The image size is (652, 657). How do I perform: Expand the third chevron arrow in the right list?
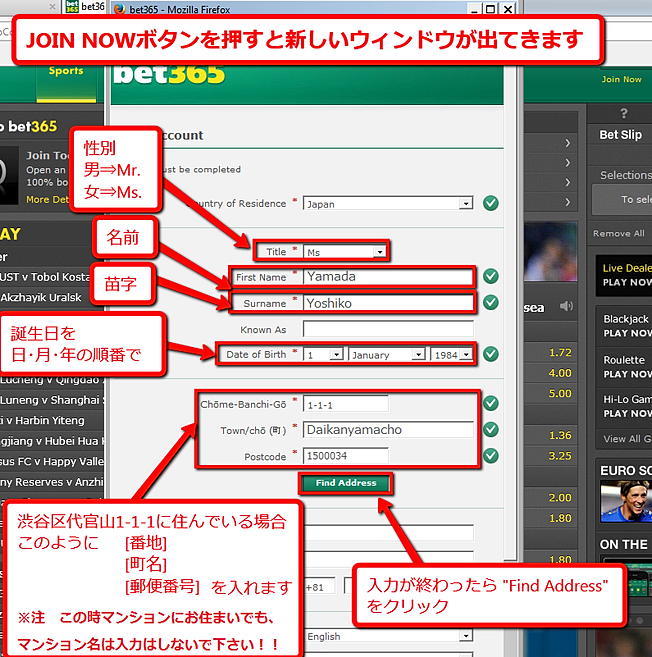click(x=567, y=182)
